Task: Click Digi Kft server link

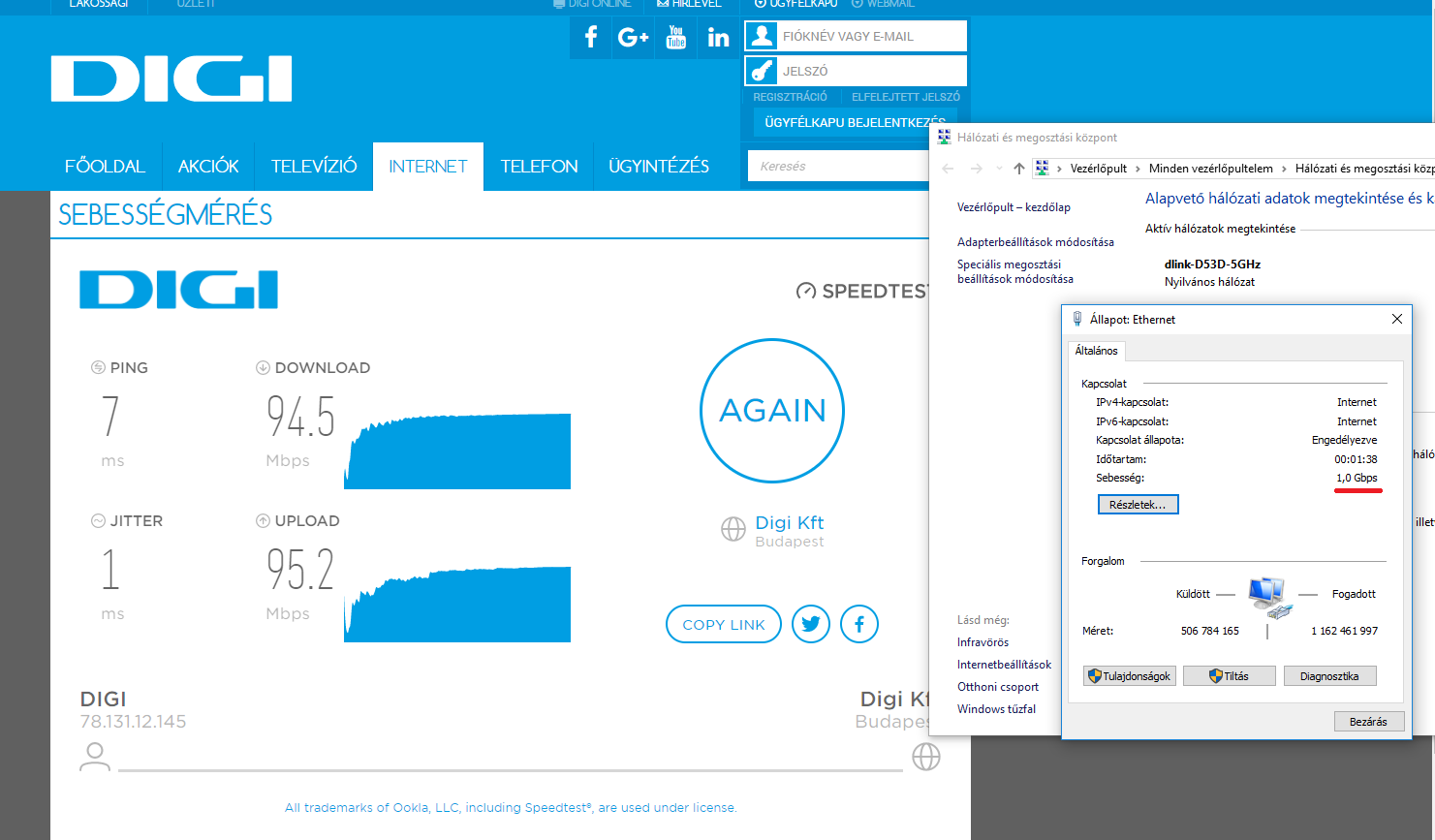Action: coord(790,523)
